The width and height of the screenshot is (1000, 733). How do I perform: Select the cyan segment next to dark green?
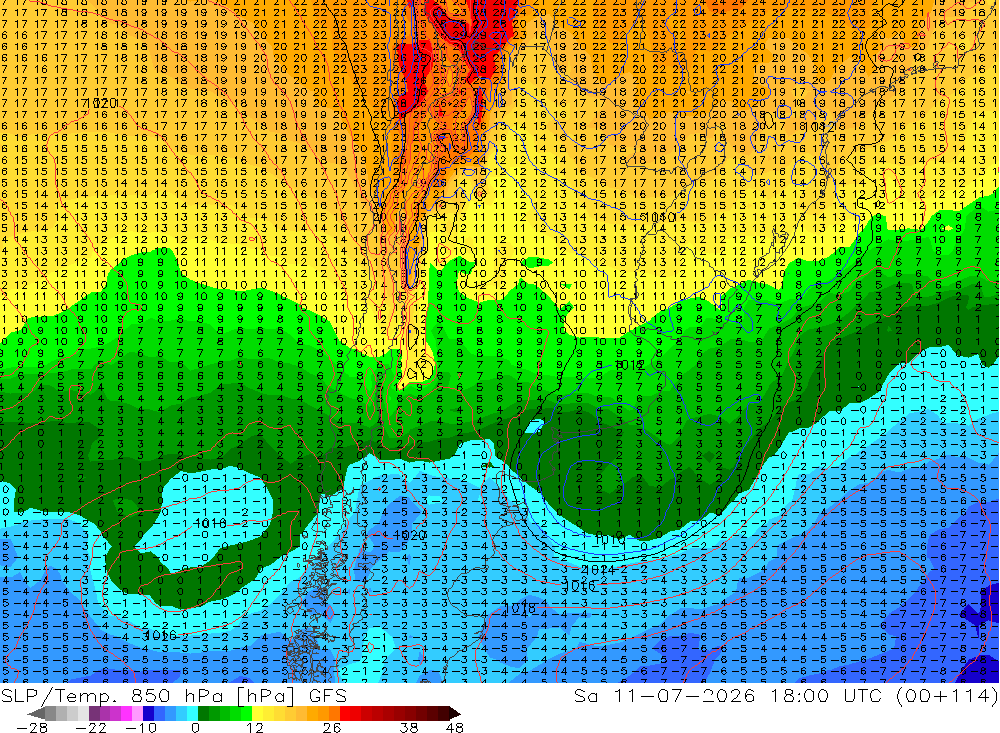192,713
